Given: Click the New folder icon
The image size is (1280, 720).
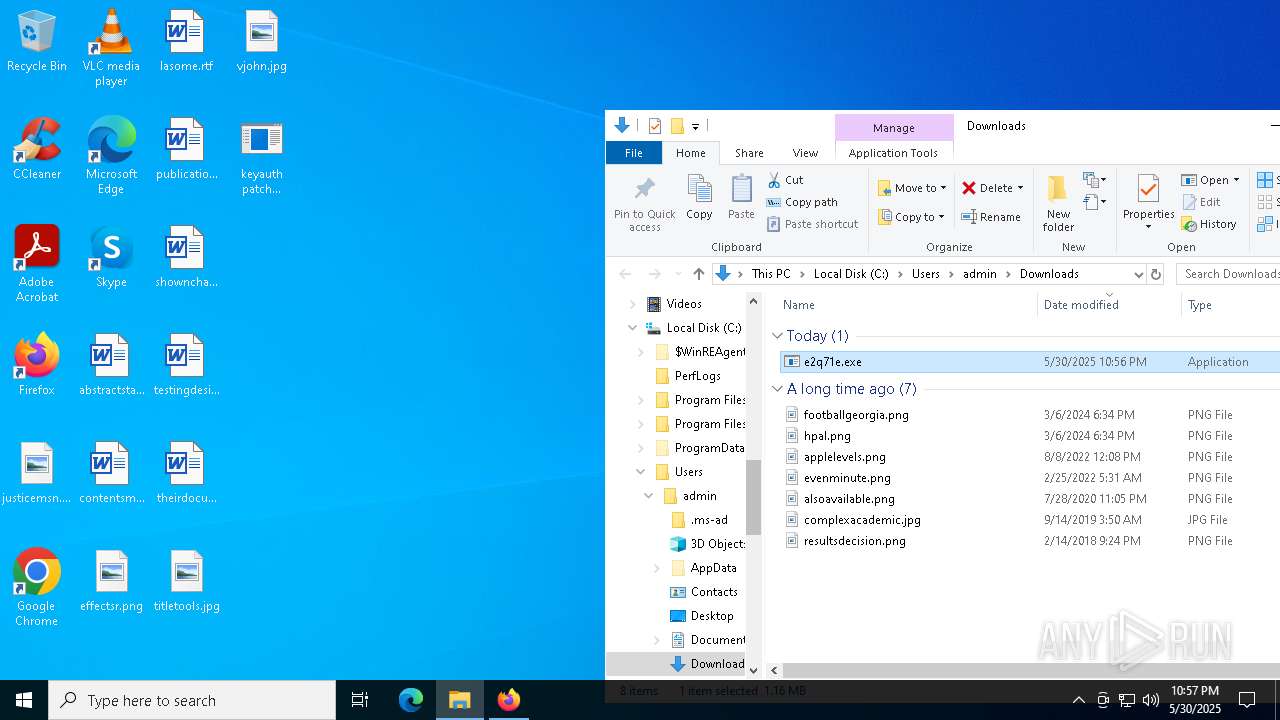Looking at the screenshot, I should tap(1057, 188).
